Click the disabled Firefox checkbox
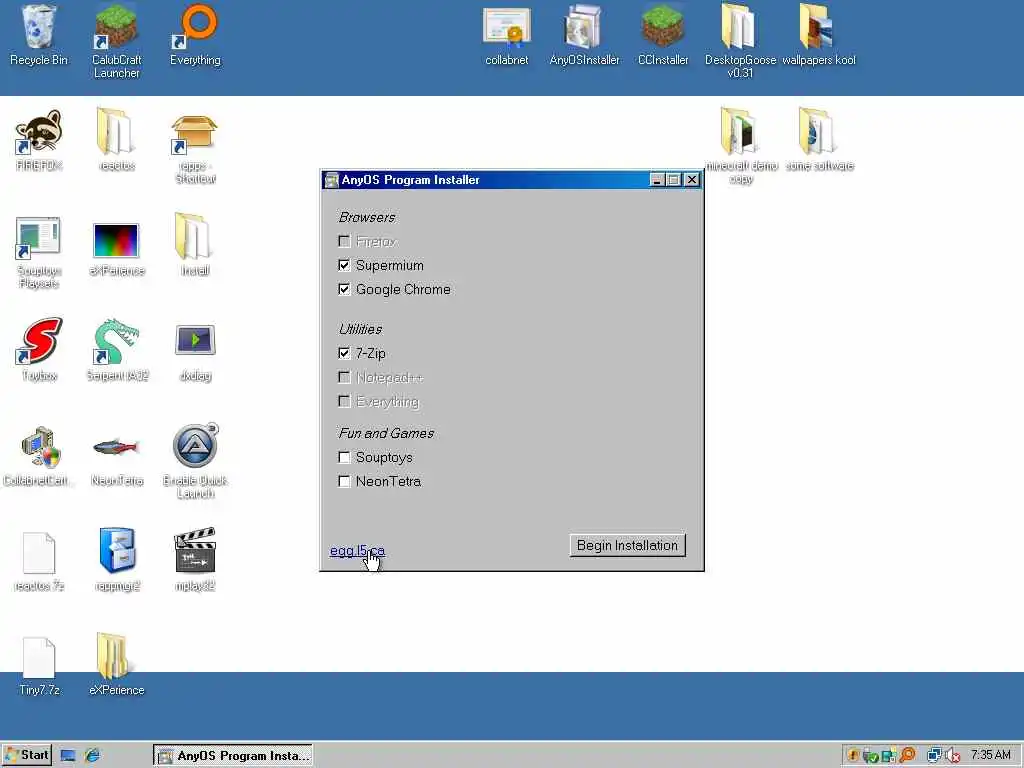 pos(344,242)
